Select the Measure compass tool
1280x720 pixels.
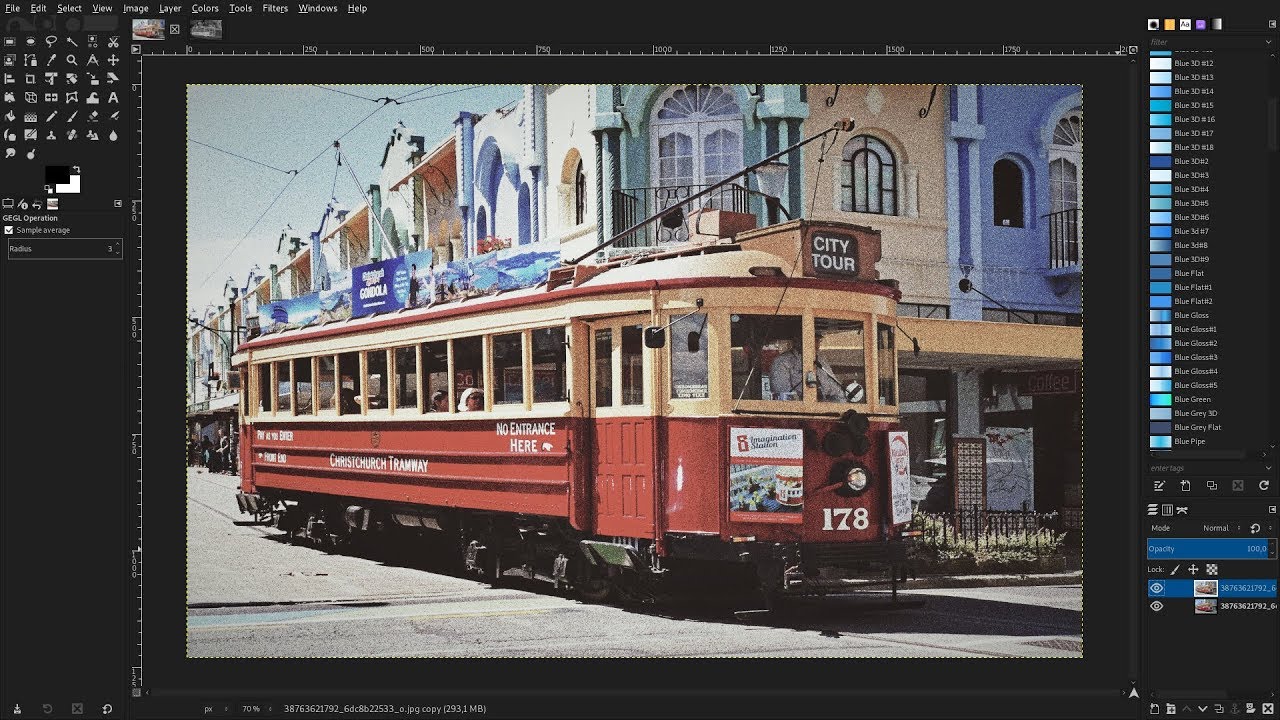click(x=92, y=60)
